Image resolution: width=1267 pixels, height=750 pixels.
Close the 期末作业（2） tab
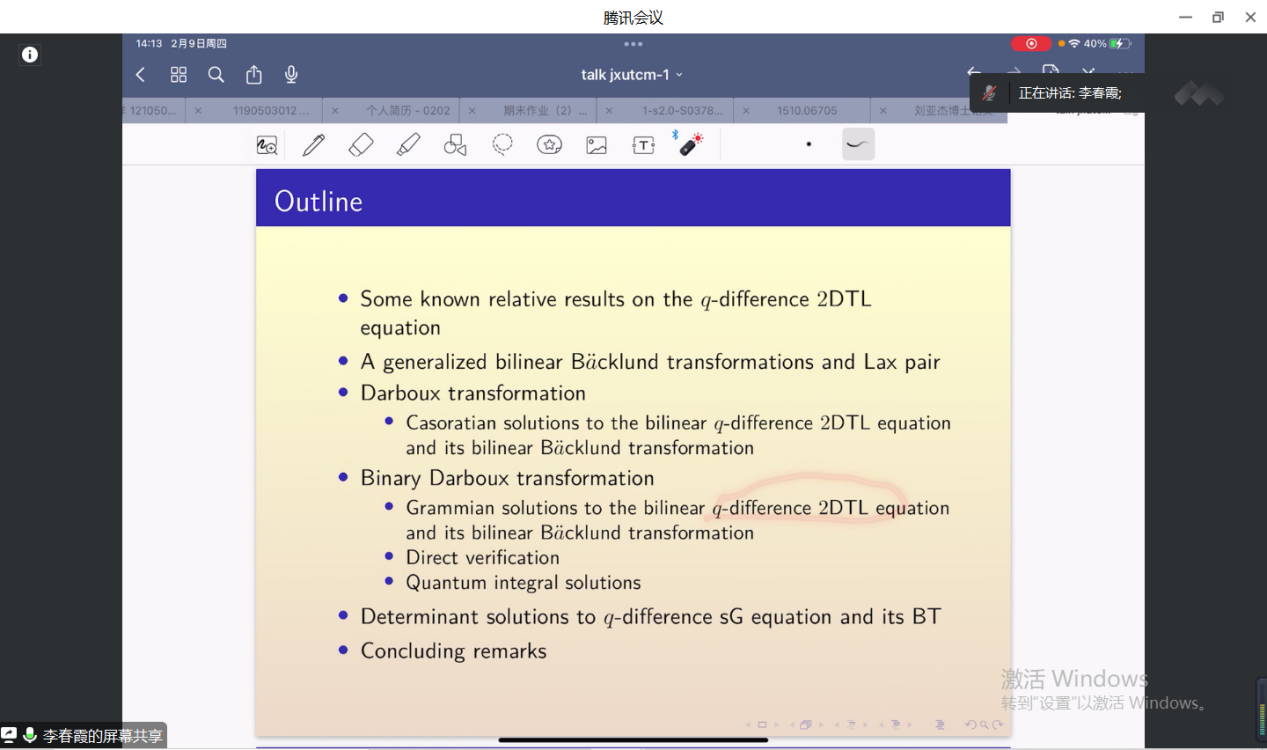point(470,111)
